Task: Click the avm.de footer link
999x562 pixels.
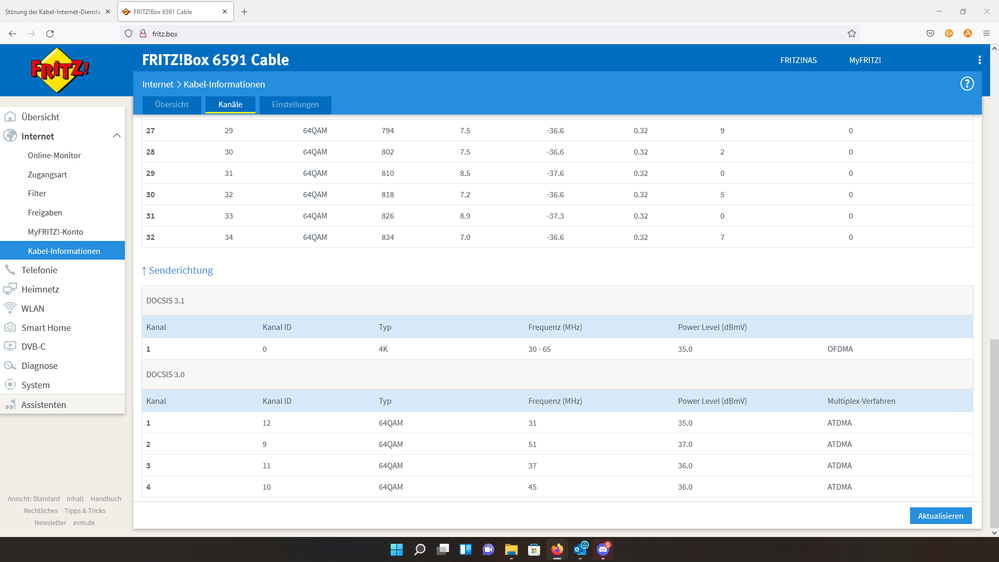Action: [x=85, y=523]
